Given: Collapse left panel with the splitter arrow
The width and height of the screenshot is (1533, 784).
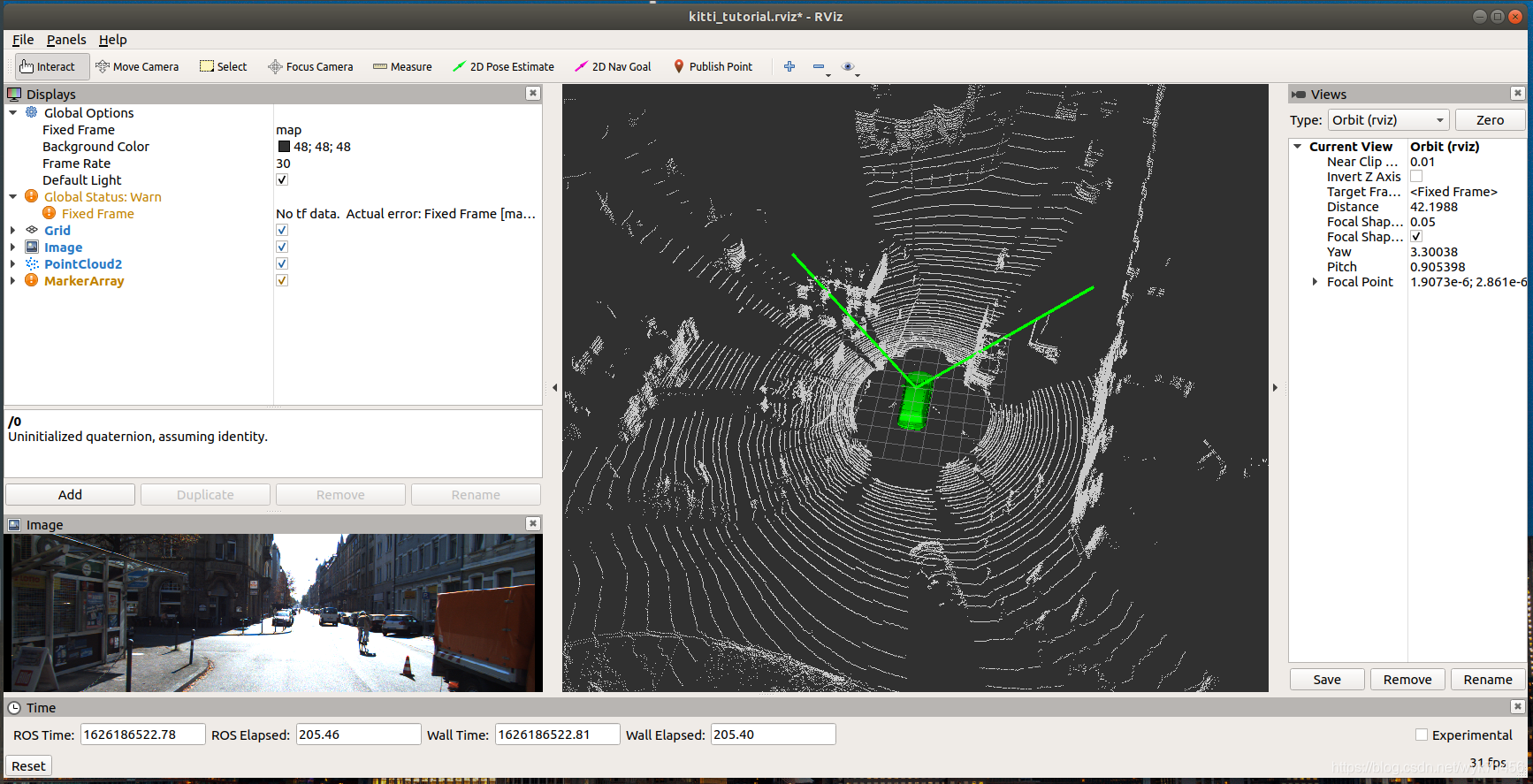Looking at the screenshot, I should pyautogui.click(x=554, y=387).
